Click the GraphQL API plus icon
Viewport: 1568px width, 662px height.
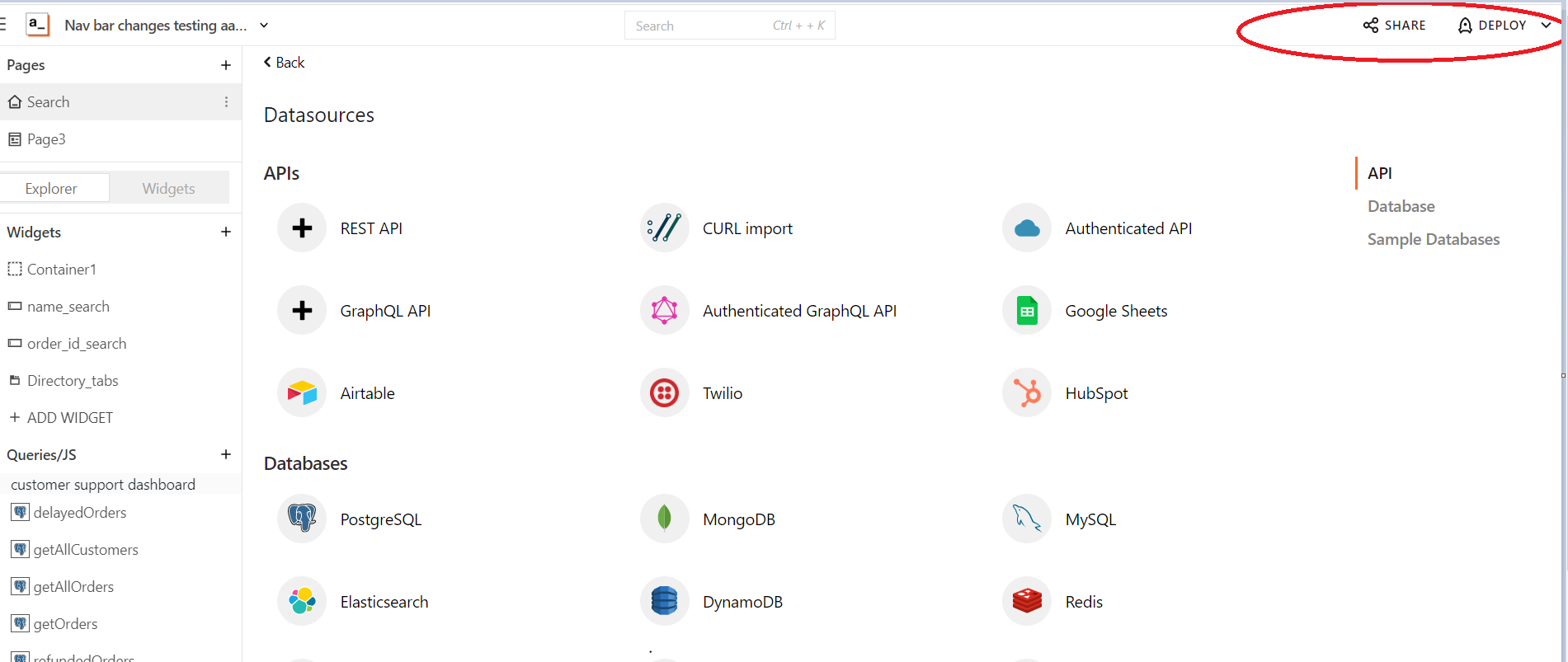[x=302, y=311]
